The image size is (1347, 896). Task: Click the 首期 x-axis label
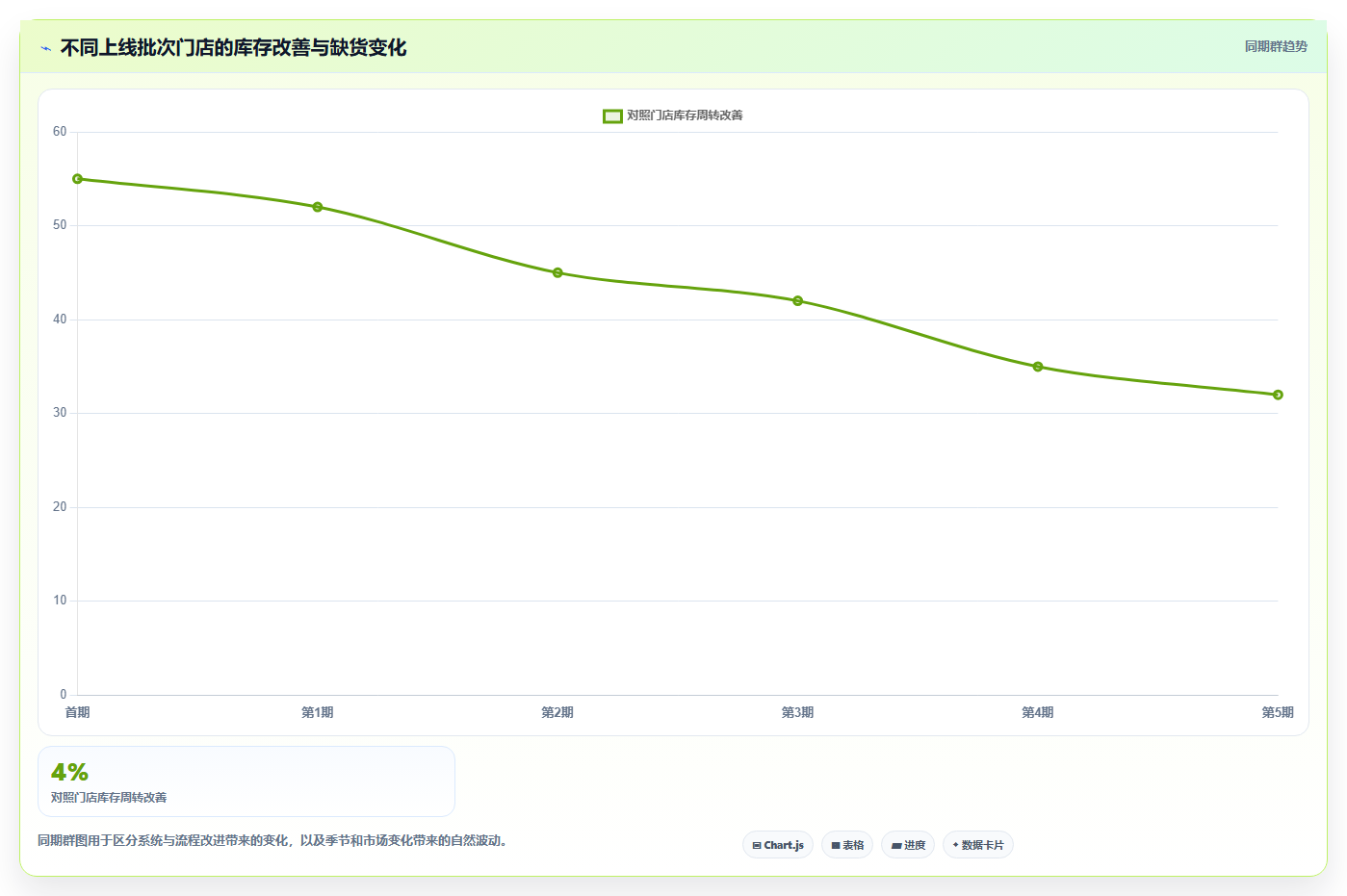coord(78,712)
